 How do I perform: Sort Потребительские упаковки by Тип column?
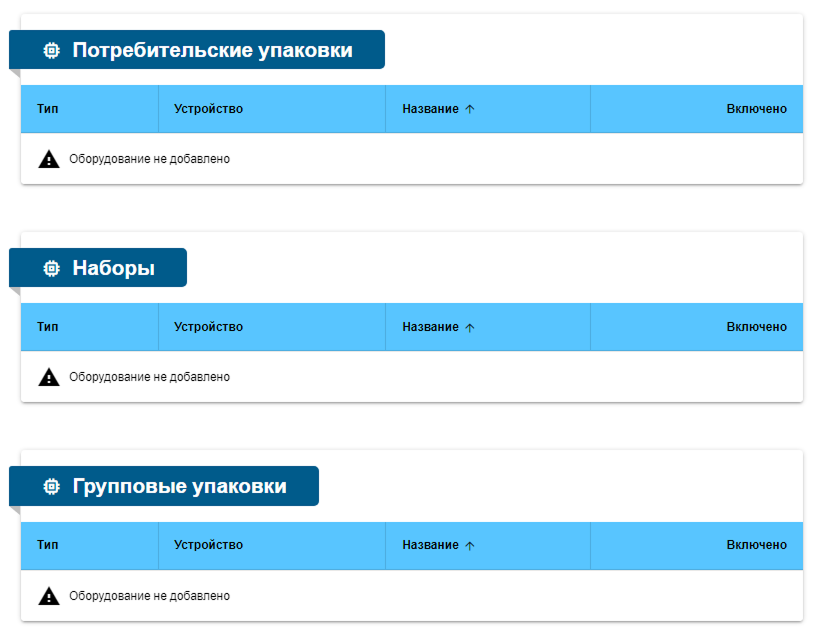(47, 109)
